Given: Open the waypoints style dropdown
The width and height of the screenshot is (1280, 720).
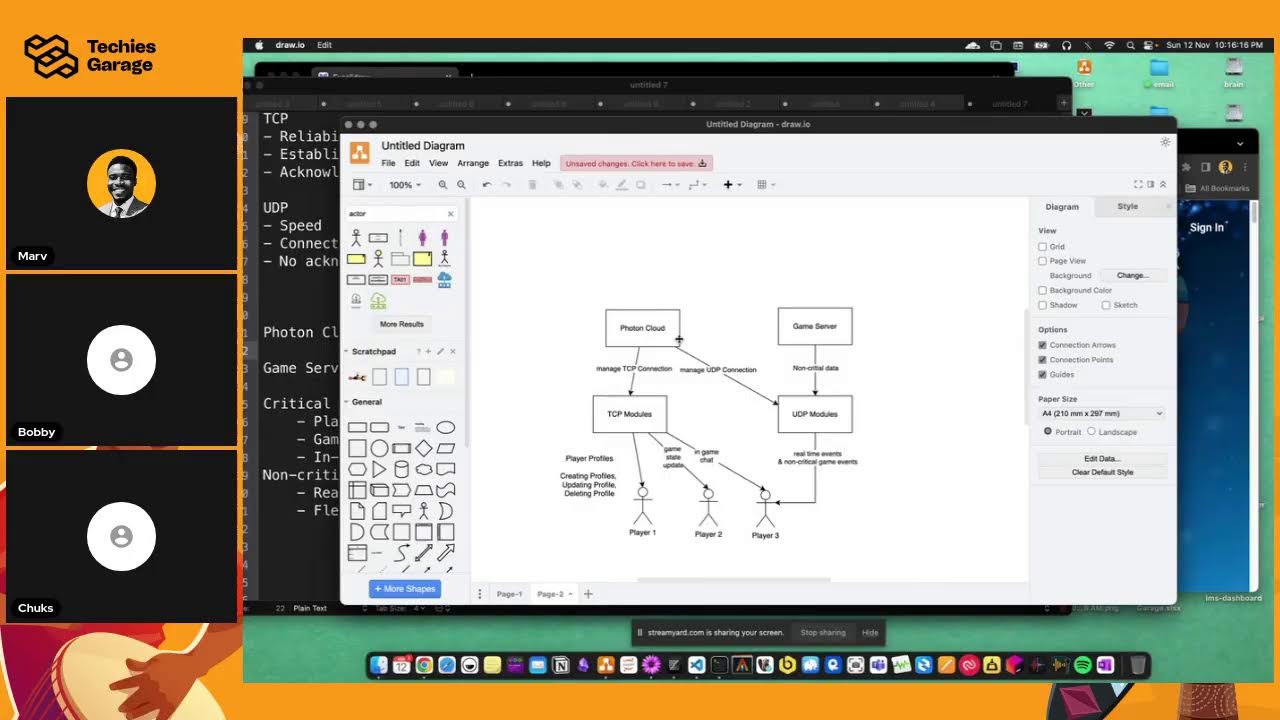Looking at the screenshot, I should pos(697,185).
